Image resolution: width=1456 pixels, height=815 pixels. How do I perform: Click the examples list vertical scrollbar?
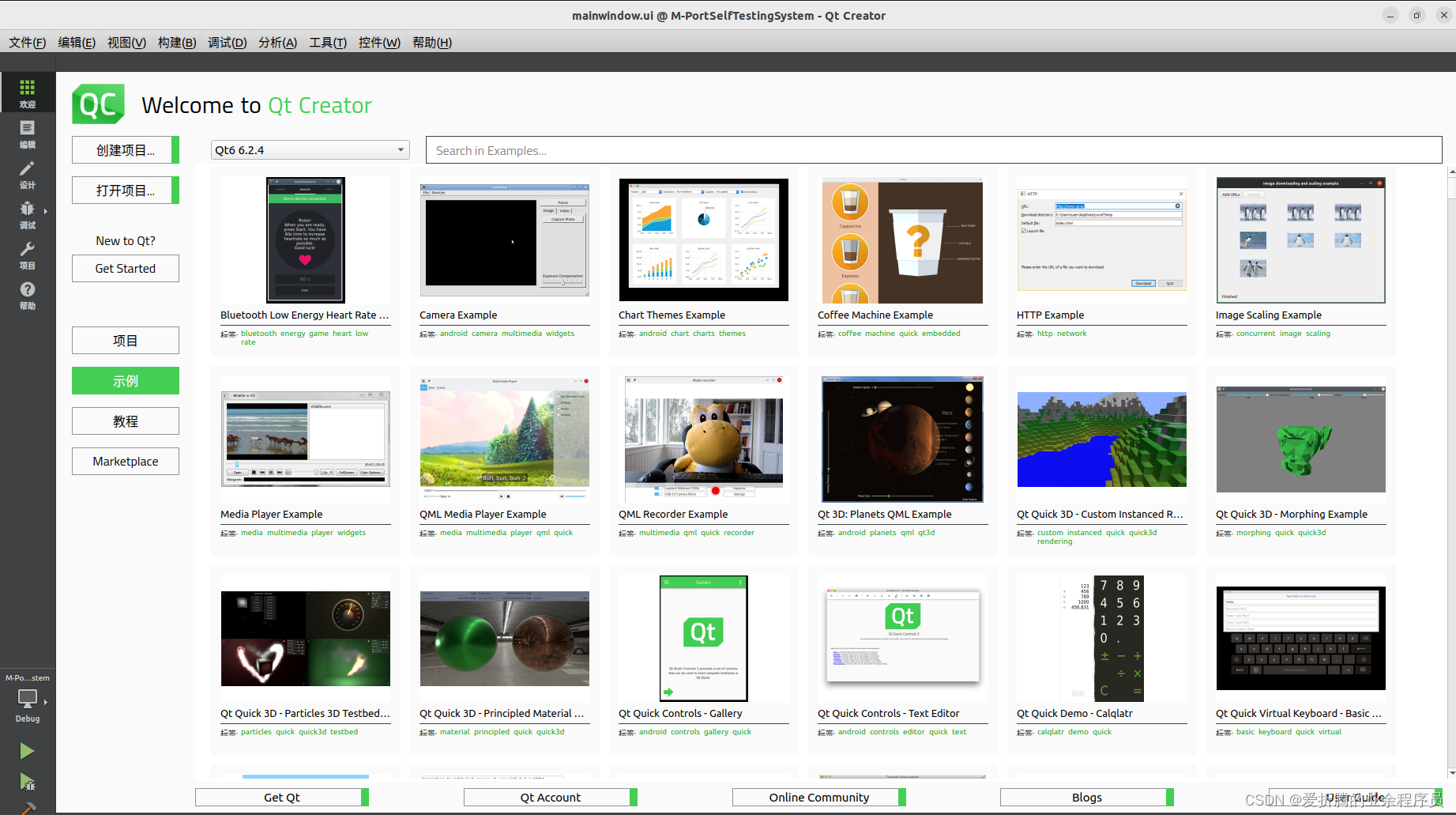[1451, 473]
